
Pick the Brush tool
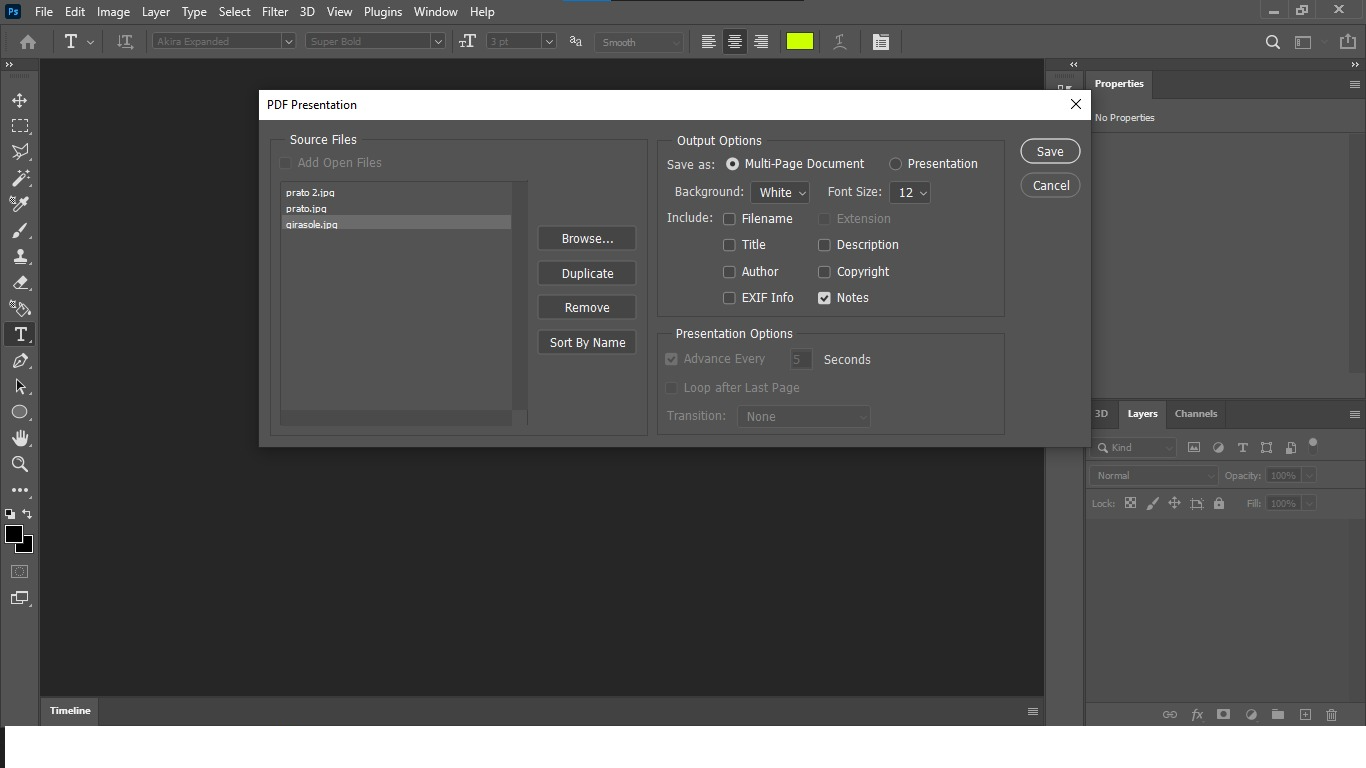(x=20, y=230)
